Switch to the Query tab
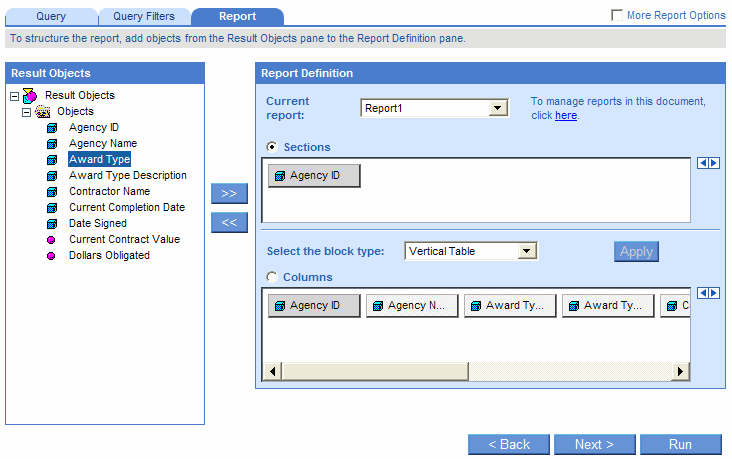The width and height of the screenshot is (732, 459). tap(51, 16)
